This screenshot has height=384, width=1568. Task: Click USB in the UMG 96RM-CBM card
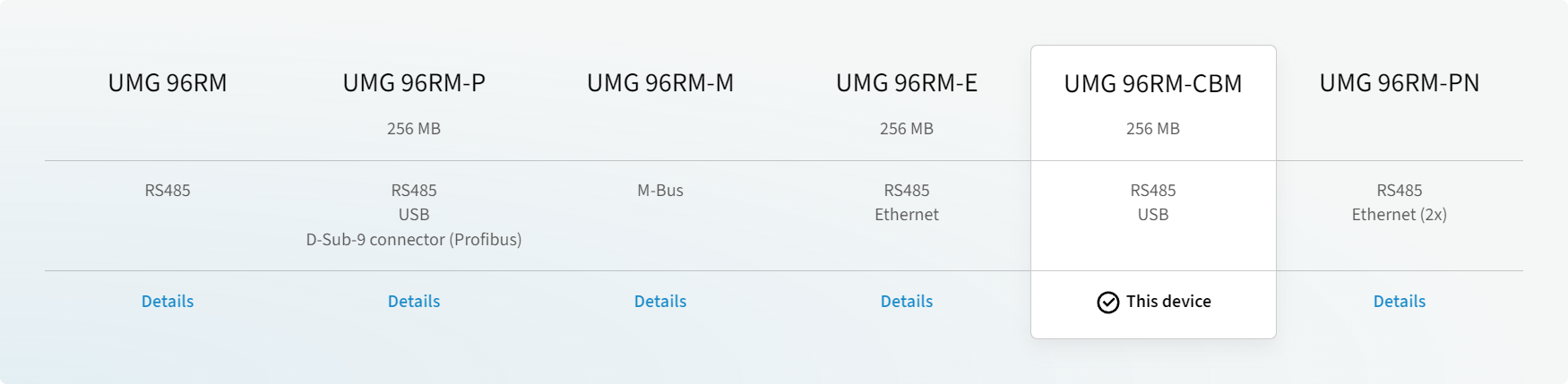point(1153,215)
